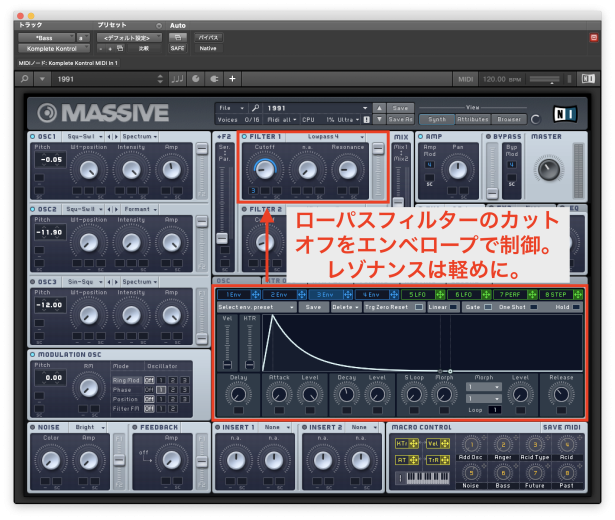Viewport: 615px width, 520px height.
Task: Click the KTr macro source icon
Action: (401, 443)
